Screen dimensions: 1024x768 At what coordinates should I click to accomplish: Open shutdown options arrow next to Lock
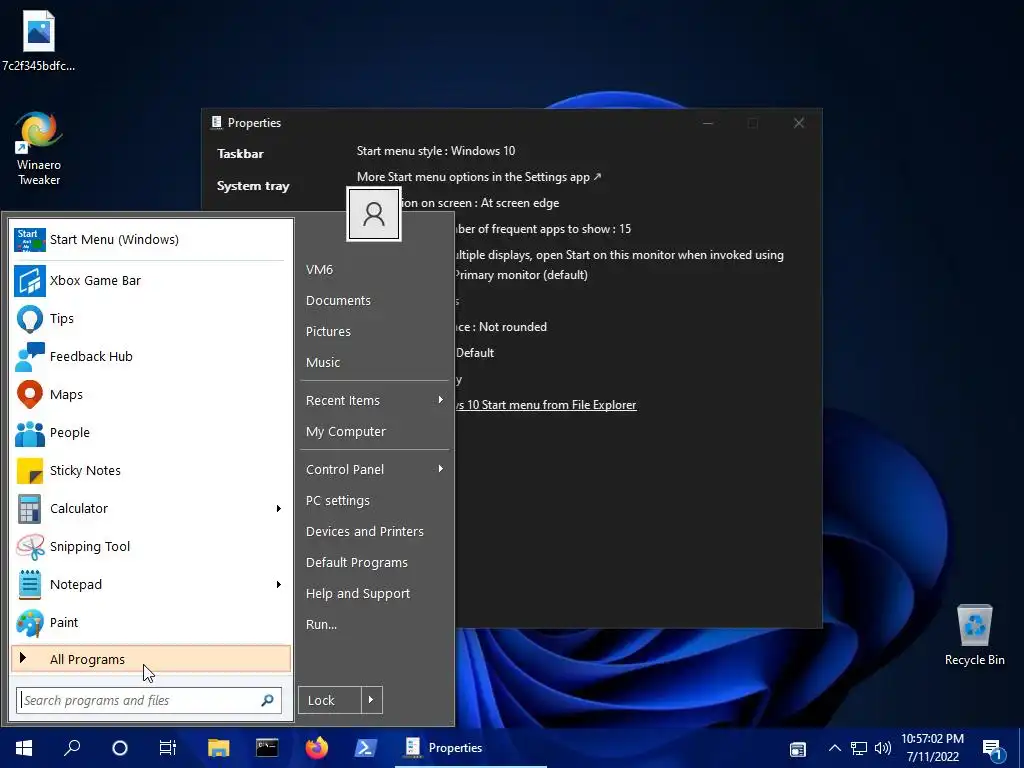[371, 700]
